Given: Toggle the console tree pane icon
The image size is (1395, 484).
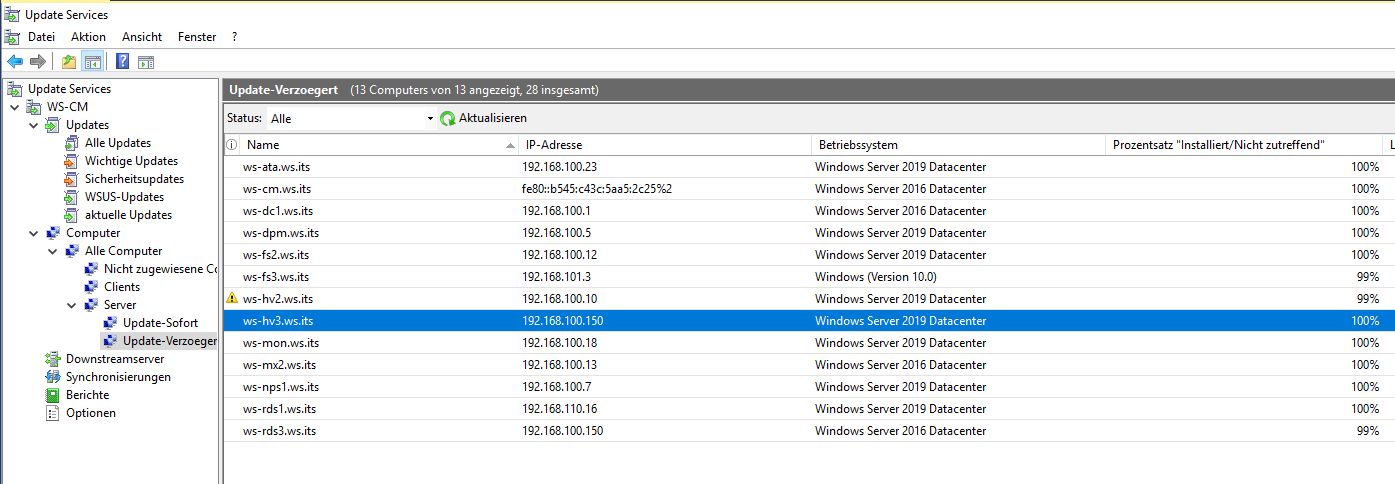Looking at the screenshot, I should 92,62.
